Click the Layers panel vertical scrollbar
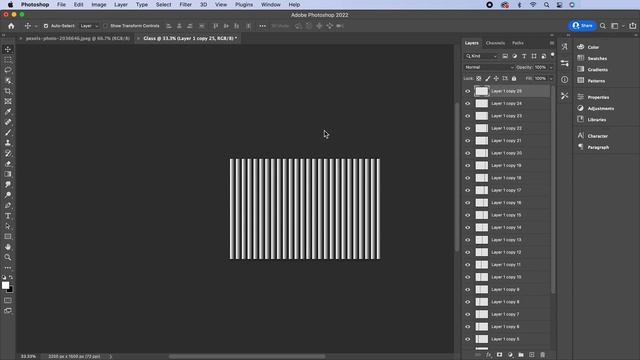This screenshot has height=360, width=640. point(553,190)
